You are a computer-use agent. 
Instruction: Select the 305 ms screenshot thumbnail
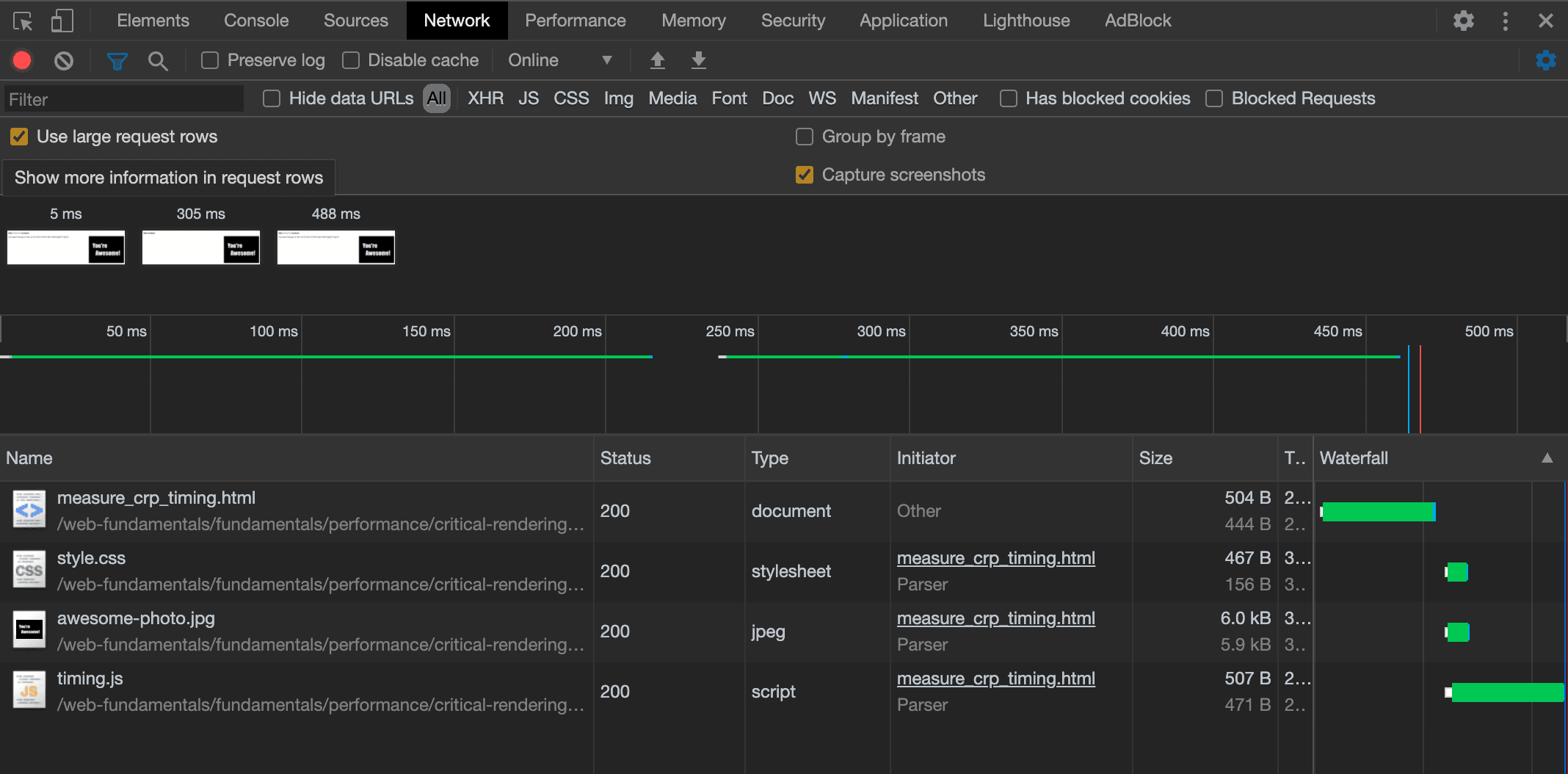coord(200,247)
